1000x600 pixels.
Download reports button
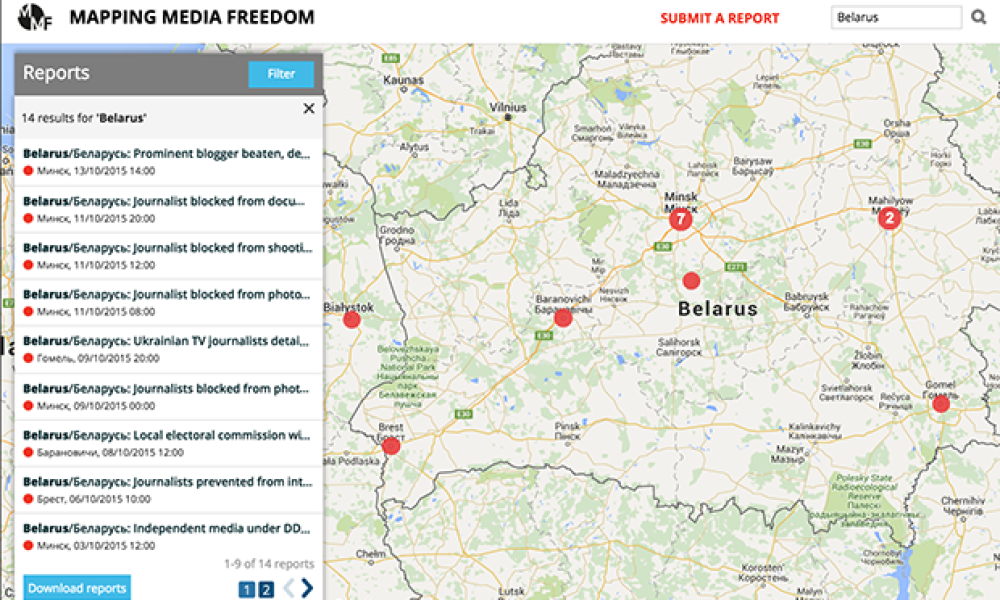(77, 588)
